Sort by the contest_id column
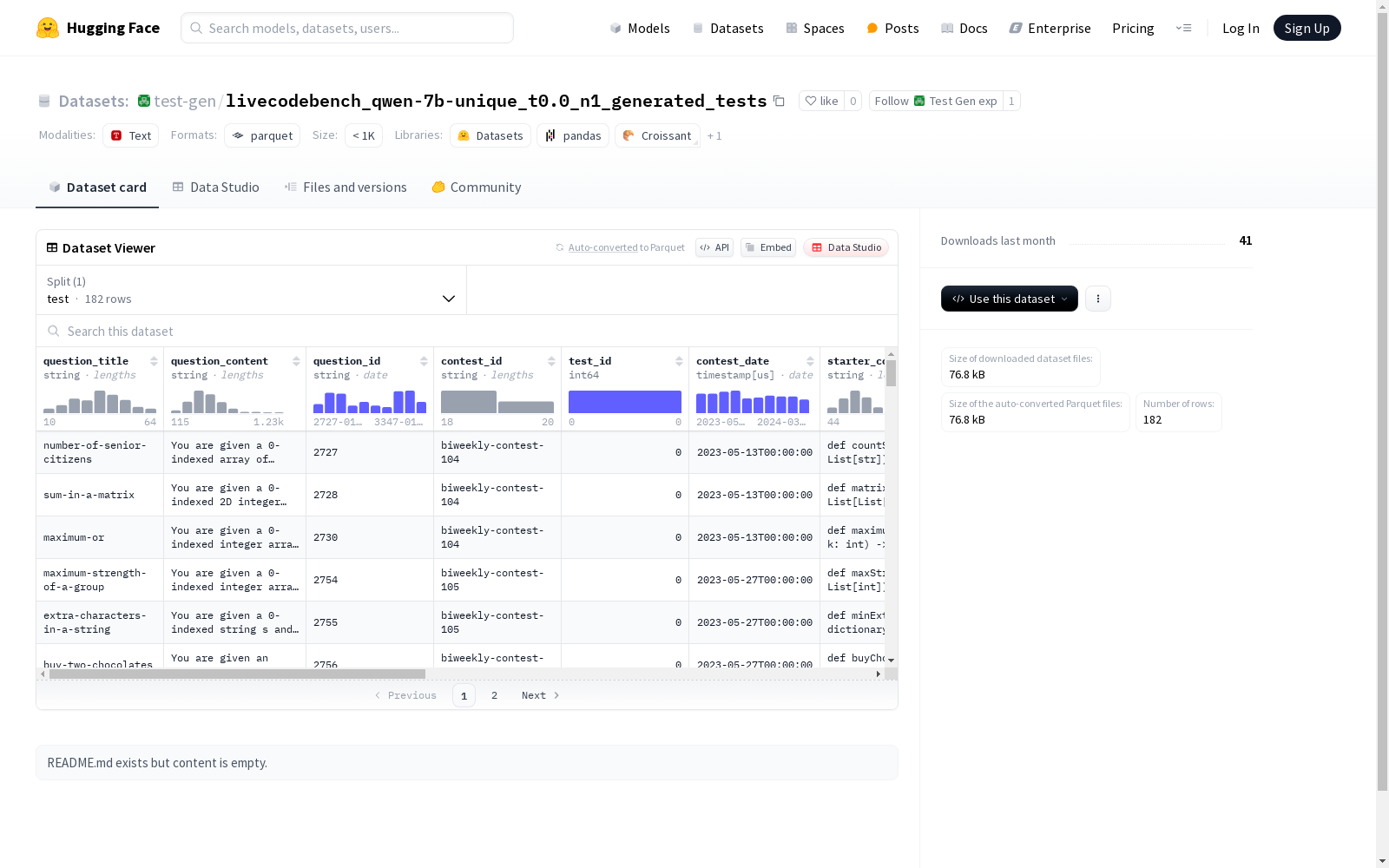1389x868 pixels. coord(551,361)
